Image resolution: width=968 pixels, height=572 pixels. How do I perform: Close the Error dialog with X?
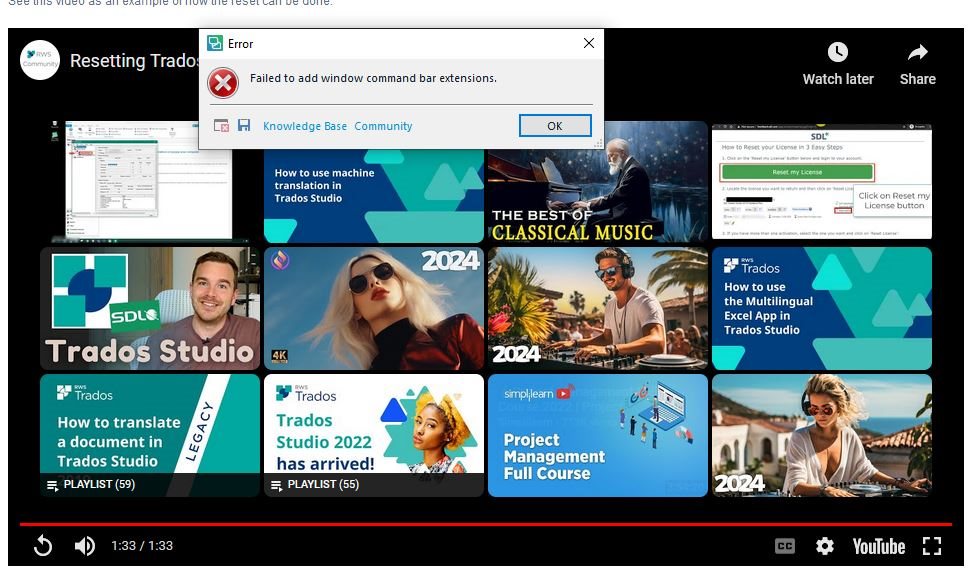click(589, 43)
